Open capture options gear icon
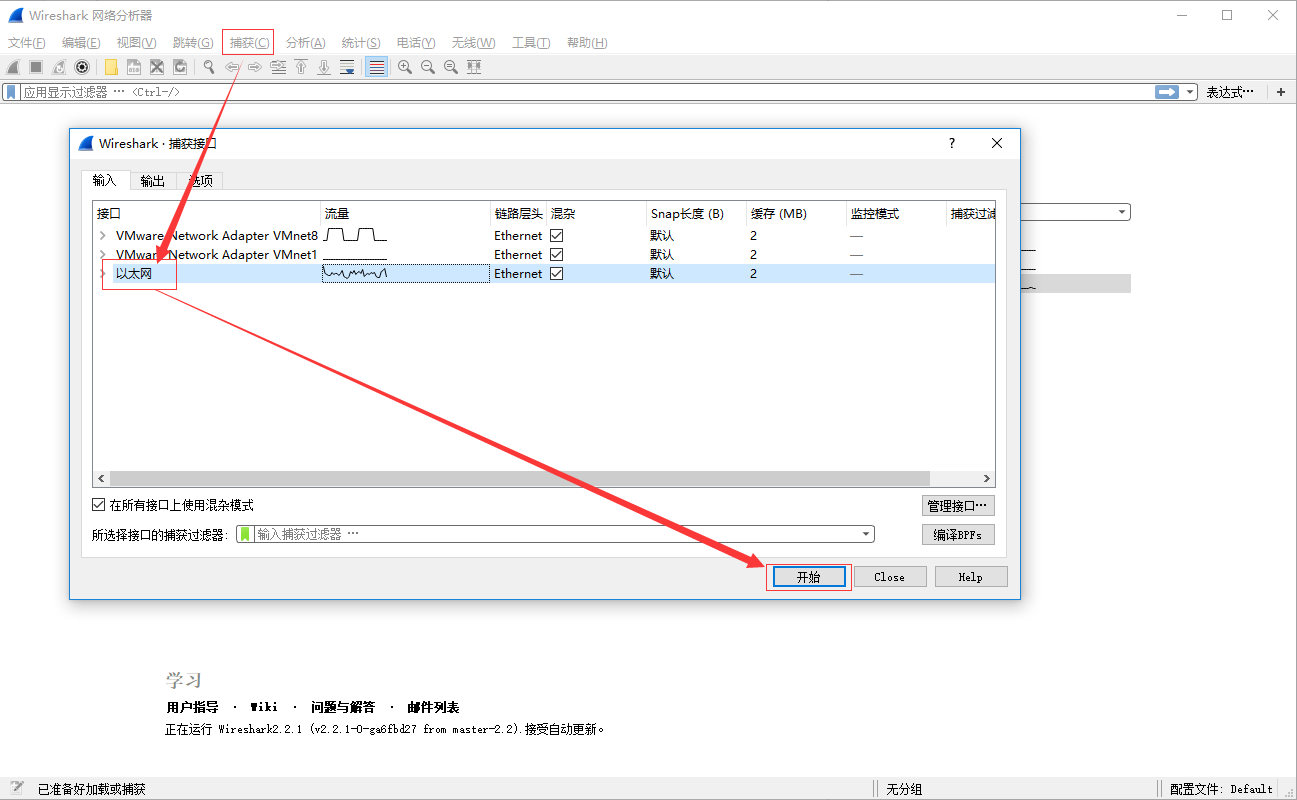The height and width of the screenshot is (800, 1297). pos(82,67)
